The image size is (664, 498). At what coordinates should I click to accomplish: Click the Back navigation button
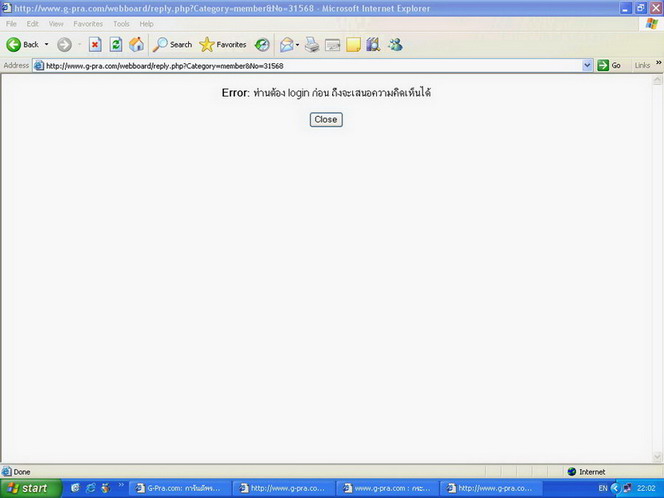tap(23, 44)
